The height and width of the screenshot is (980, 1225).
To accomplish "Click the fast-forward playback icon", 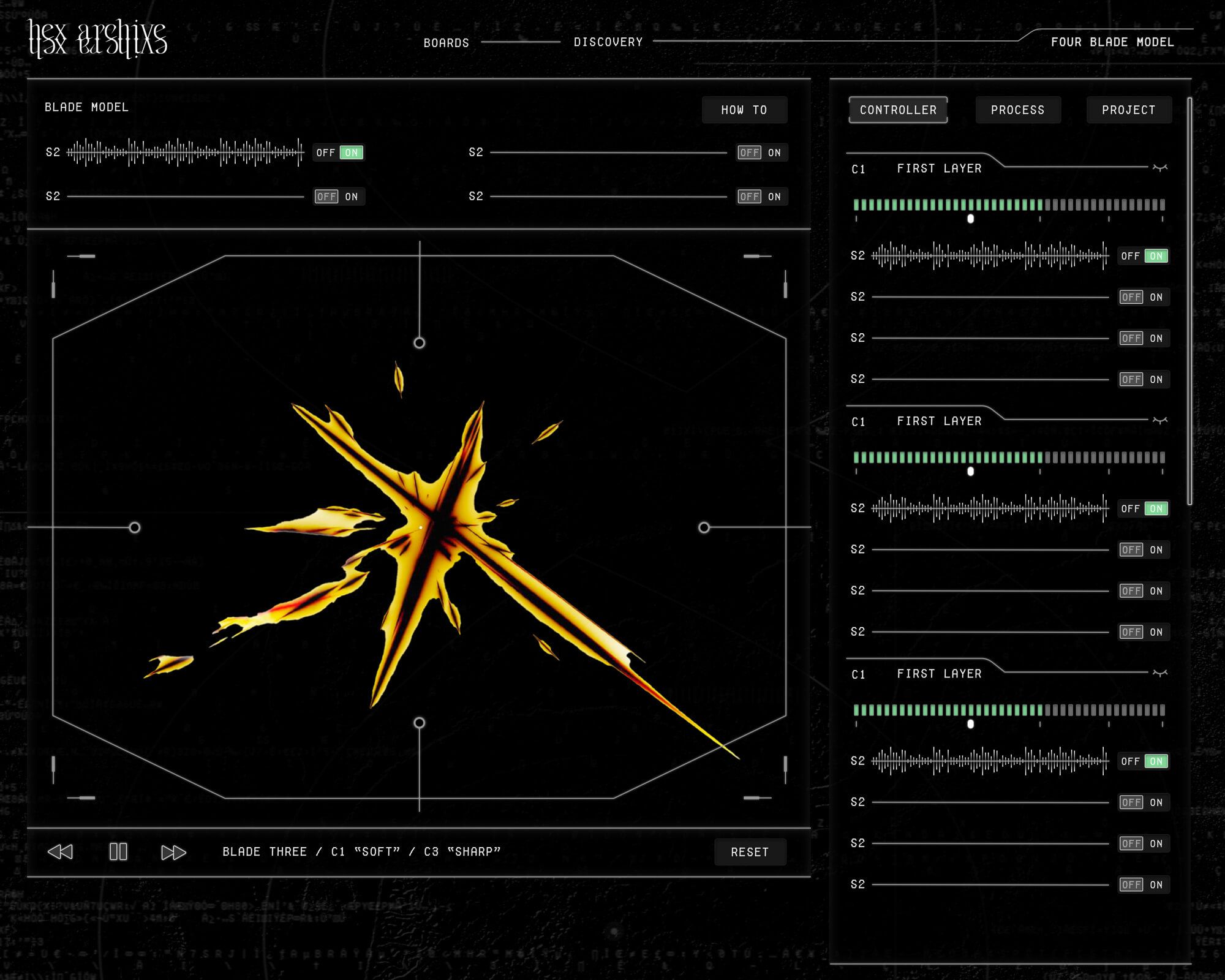I will pos(173,852).
